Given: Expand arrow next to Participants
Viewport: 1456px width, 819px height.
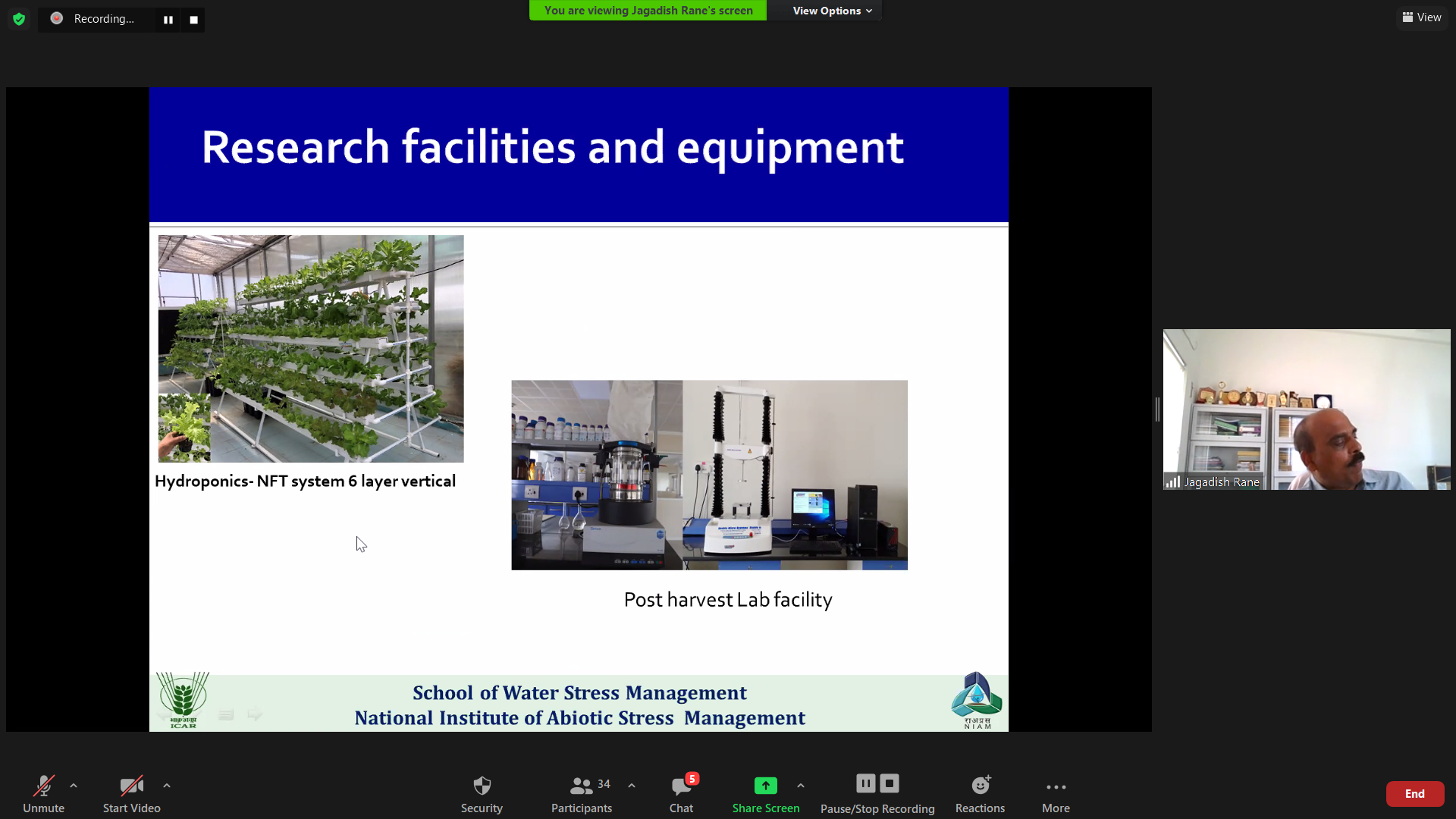Looking at the screenshot, I should 632,786.
